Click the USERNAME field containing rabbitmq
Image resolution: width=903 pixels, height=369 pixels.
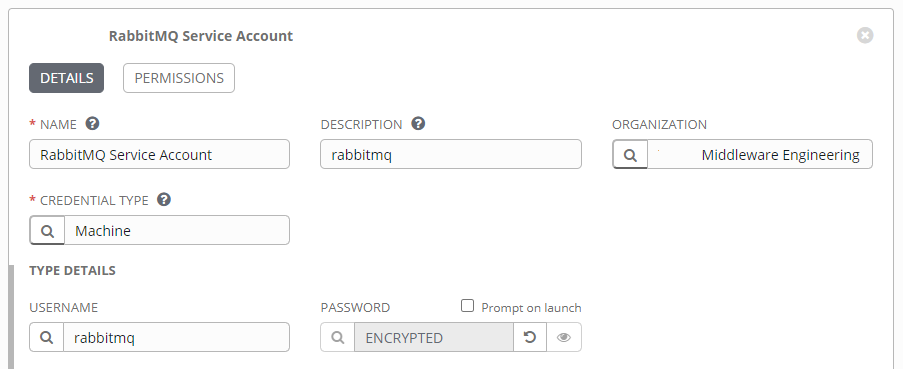(x=177, y=337)
